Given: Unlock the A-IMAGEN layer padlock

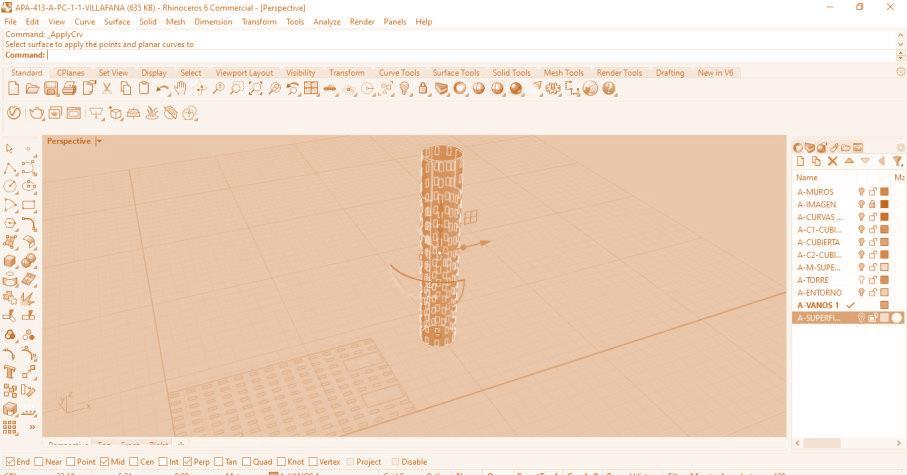Looking at the screenshot, I should (x=872, y=204).
